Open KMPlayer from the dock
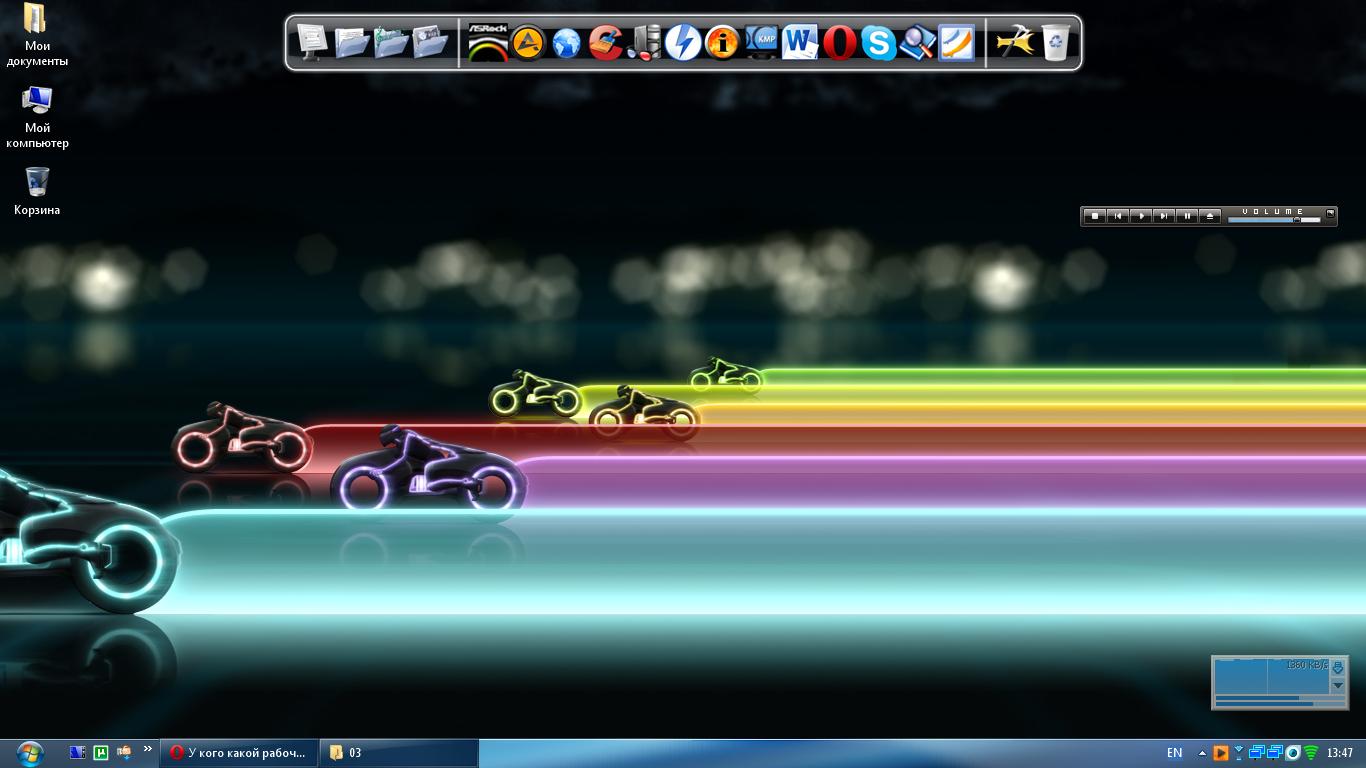This screenshot has height=768, width=1366. point(762,43)
